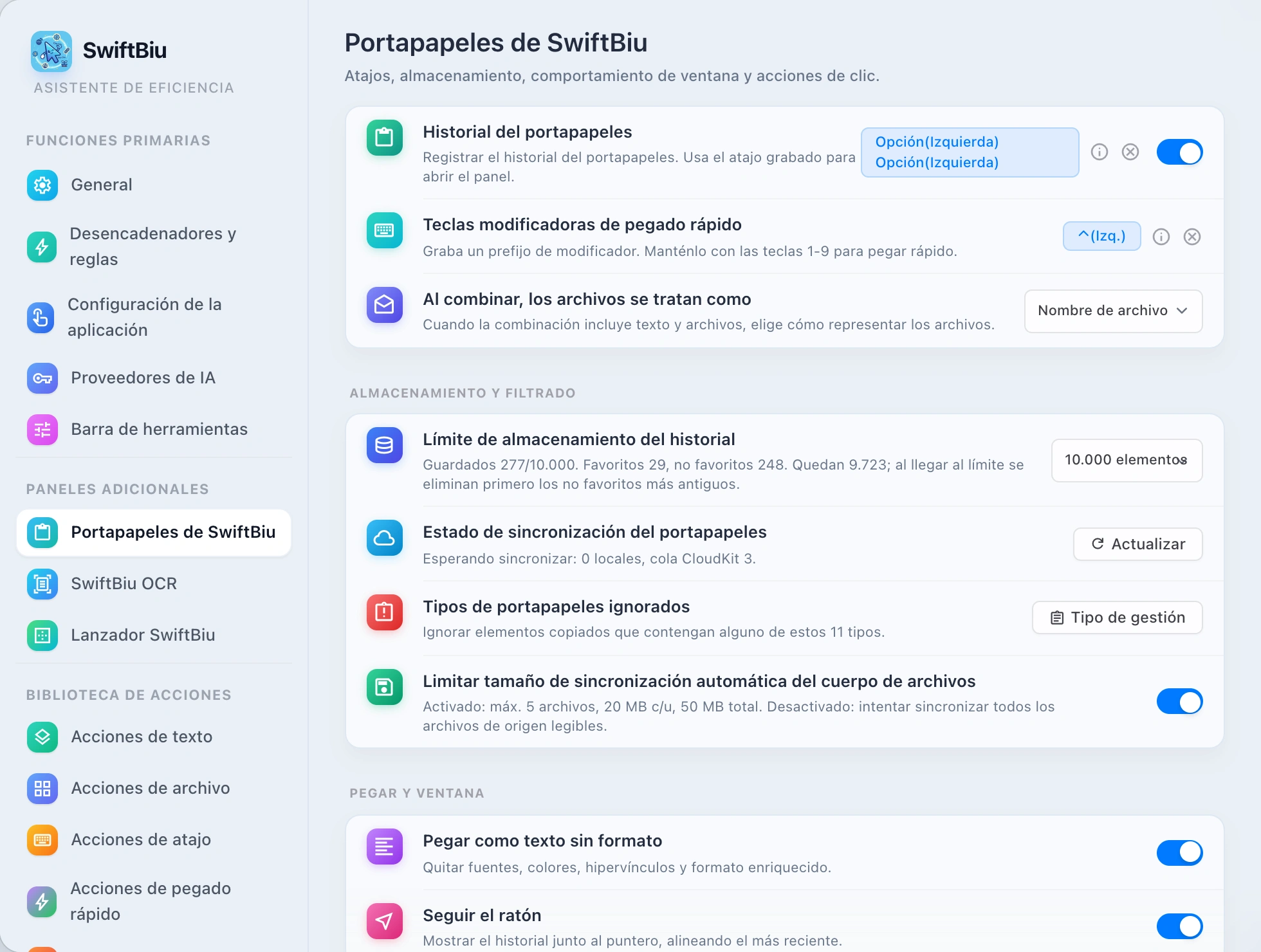Turn off Pegar como texto sin formato

pos(1179,853)
